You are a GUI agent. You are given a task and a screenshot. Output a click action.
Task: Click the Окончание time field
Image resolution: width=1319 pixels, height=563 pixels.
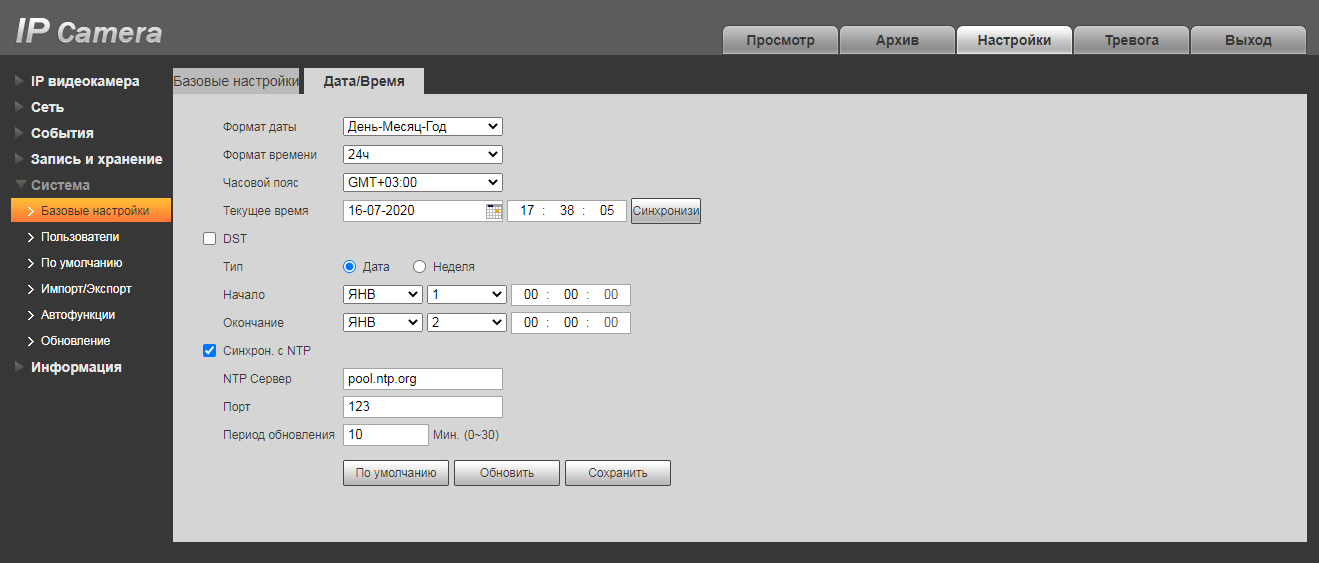pos(571,323)
